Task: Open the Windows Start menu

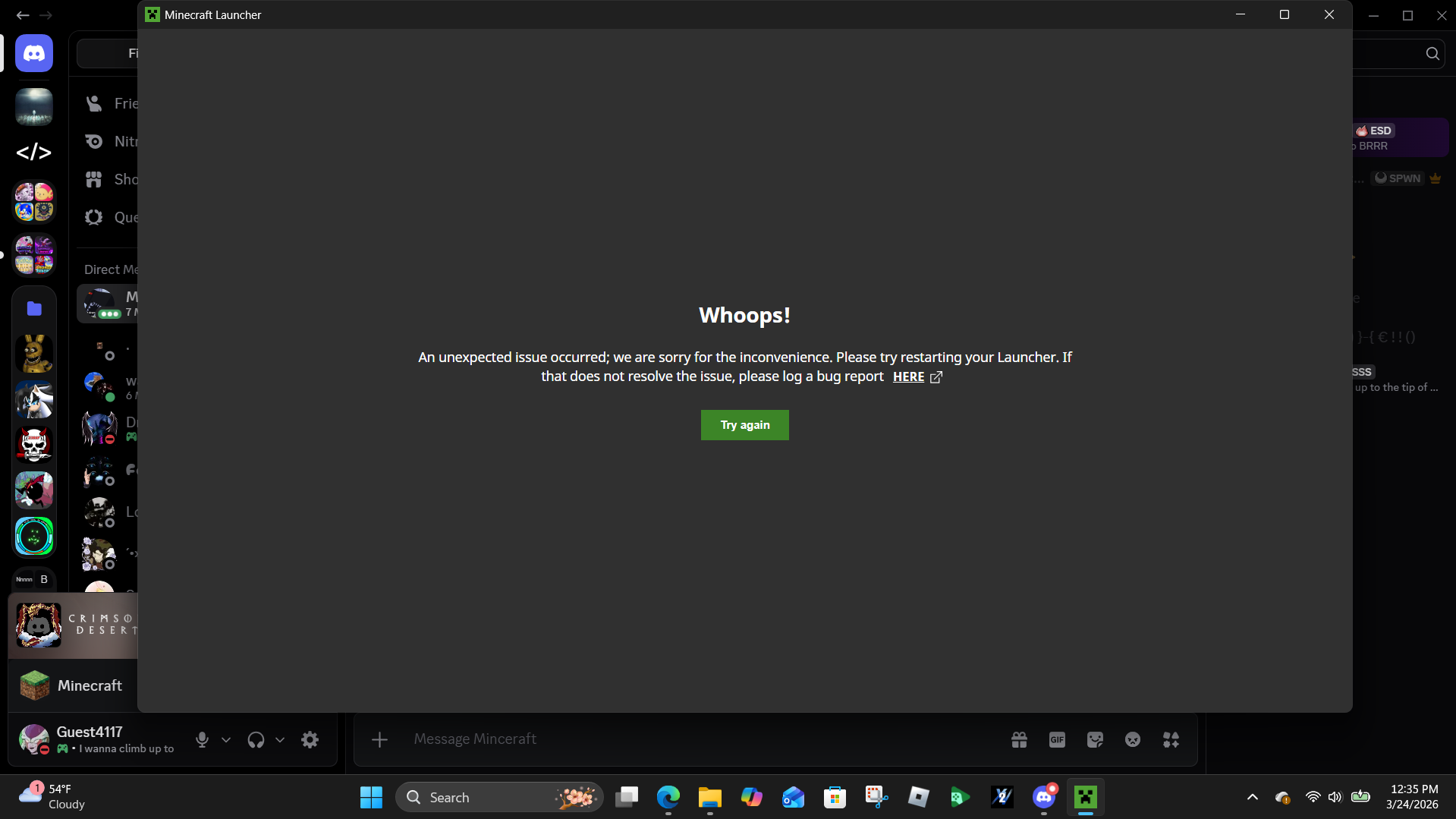Action: (371, 798)
